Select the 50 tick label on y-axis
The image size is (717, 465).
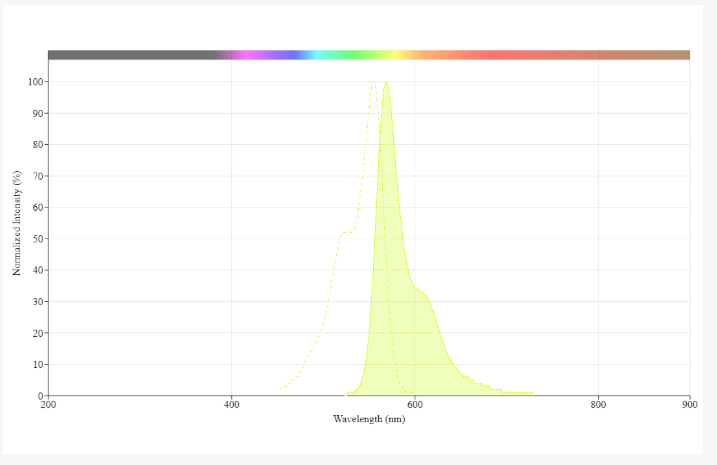pyautogui.click(x=36, y=239)
